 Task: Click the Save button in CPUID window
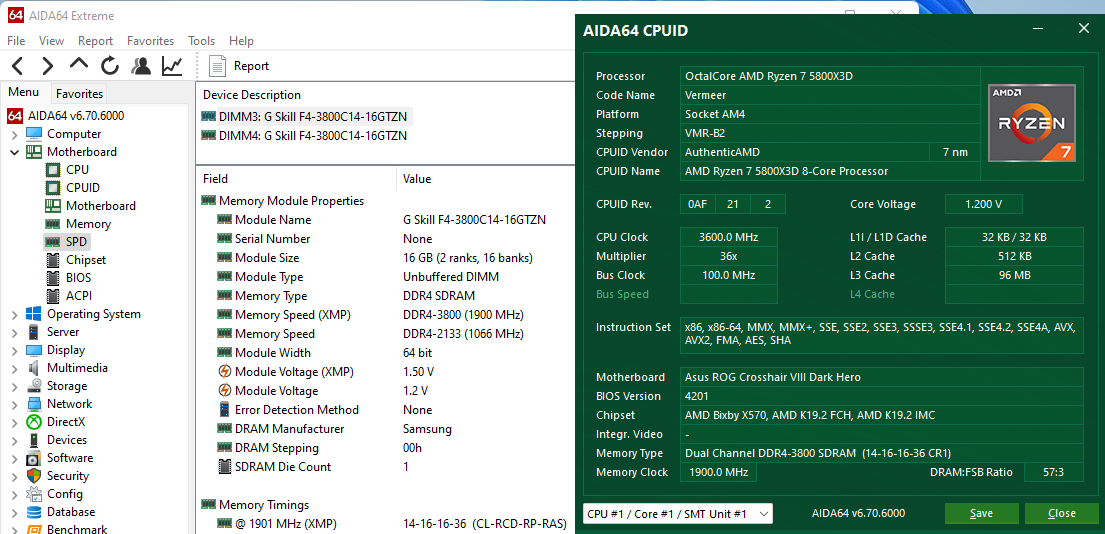click(x=981, y=513)
